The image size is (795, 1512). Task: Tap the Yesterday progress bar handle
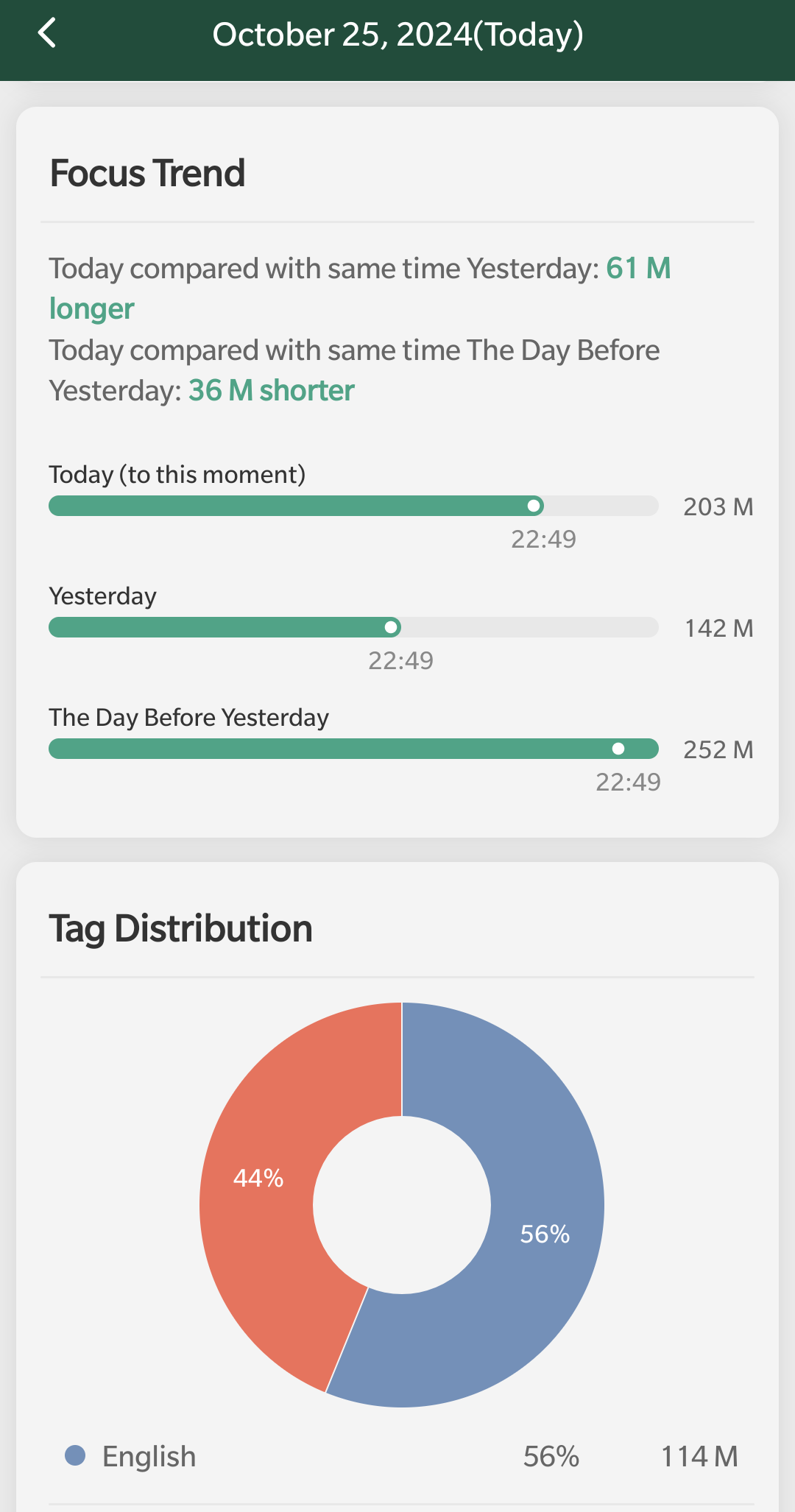pos(392,627)
